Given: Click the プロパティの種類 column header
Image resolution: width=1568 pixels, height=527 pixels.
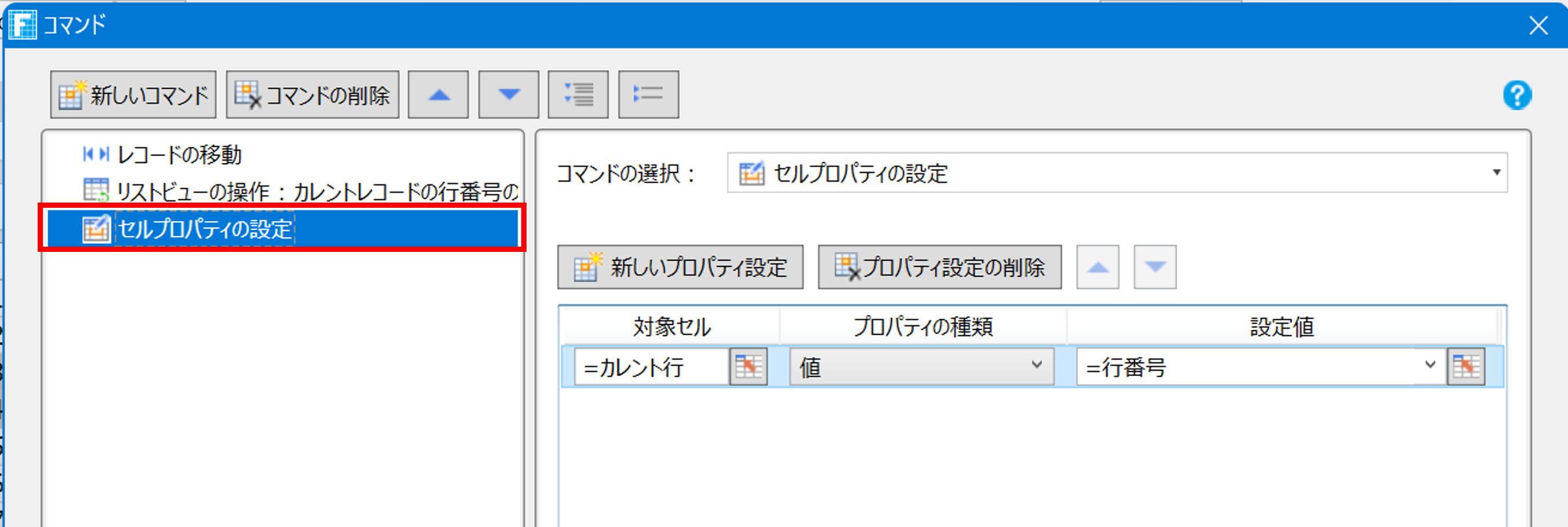Looking at the screenshot, I should (x=923, y=327).
